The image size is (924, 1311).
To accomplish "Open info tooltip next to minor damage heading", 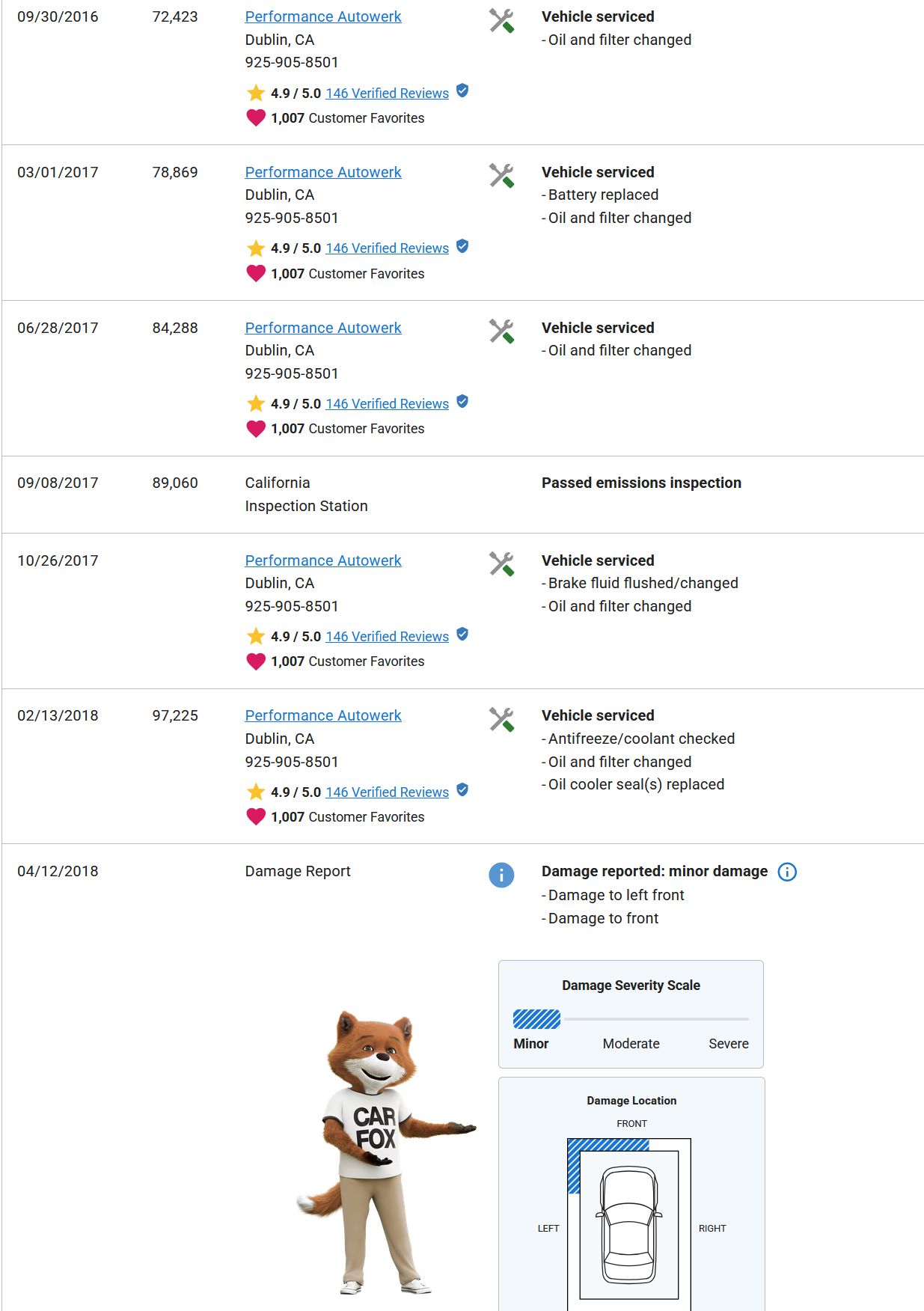I will pyautogui.click(x=787, y=872).
